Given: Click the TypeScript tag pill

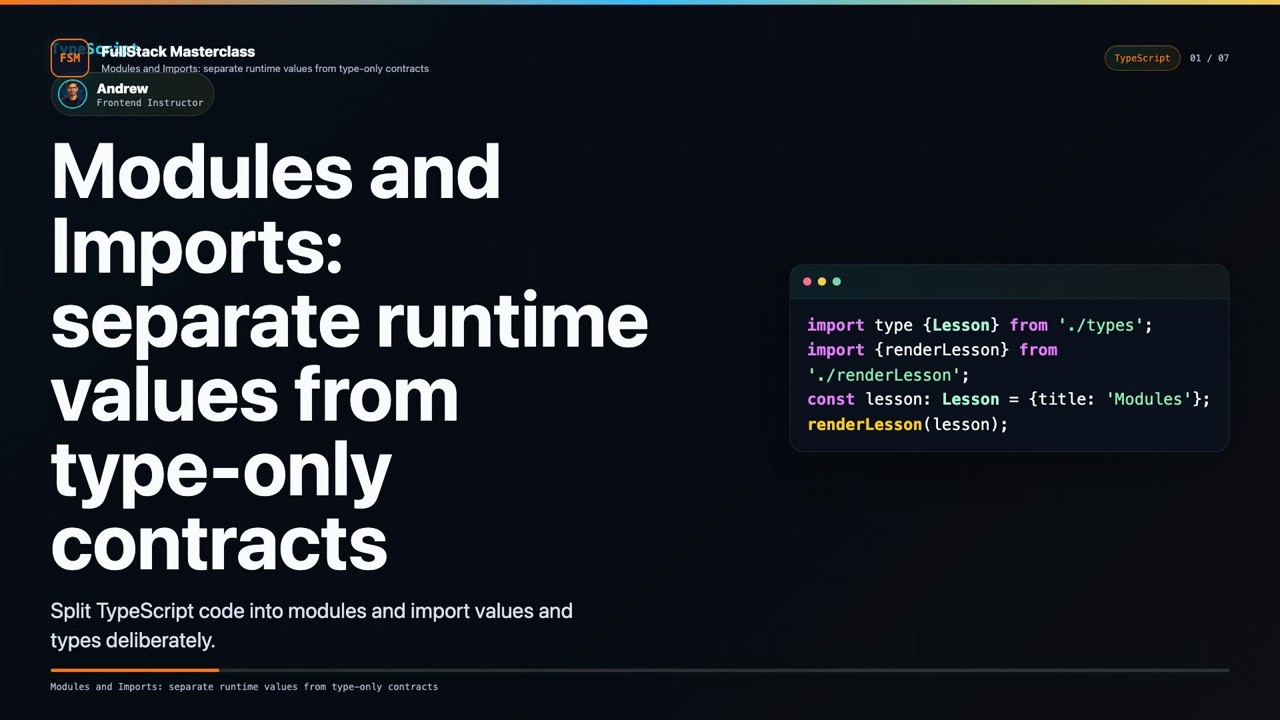Looking at the screenshot, I should pyautogui.click(x=1142, y=58).
